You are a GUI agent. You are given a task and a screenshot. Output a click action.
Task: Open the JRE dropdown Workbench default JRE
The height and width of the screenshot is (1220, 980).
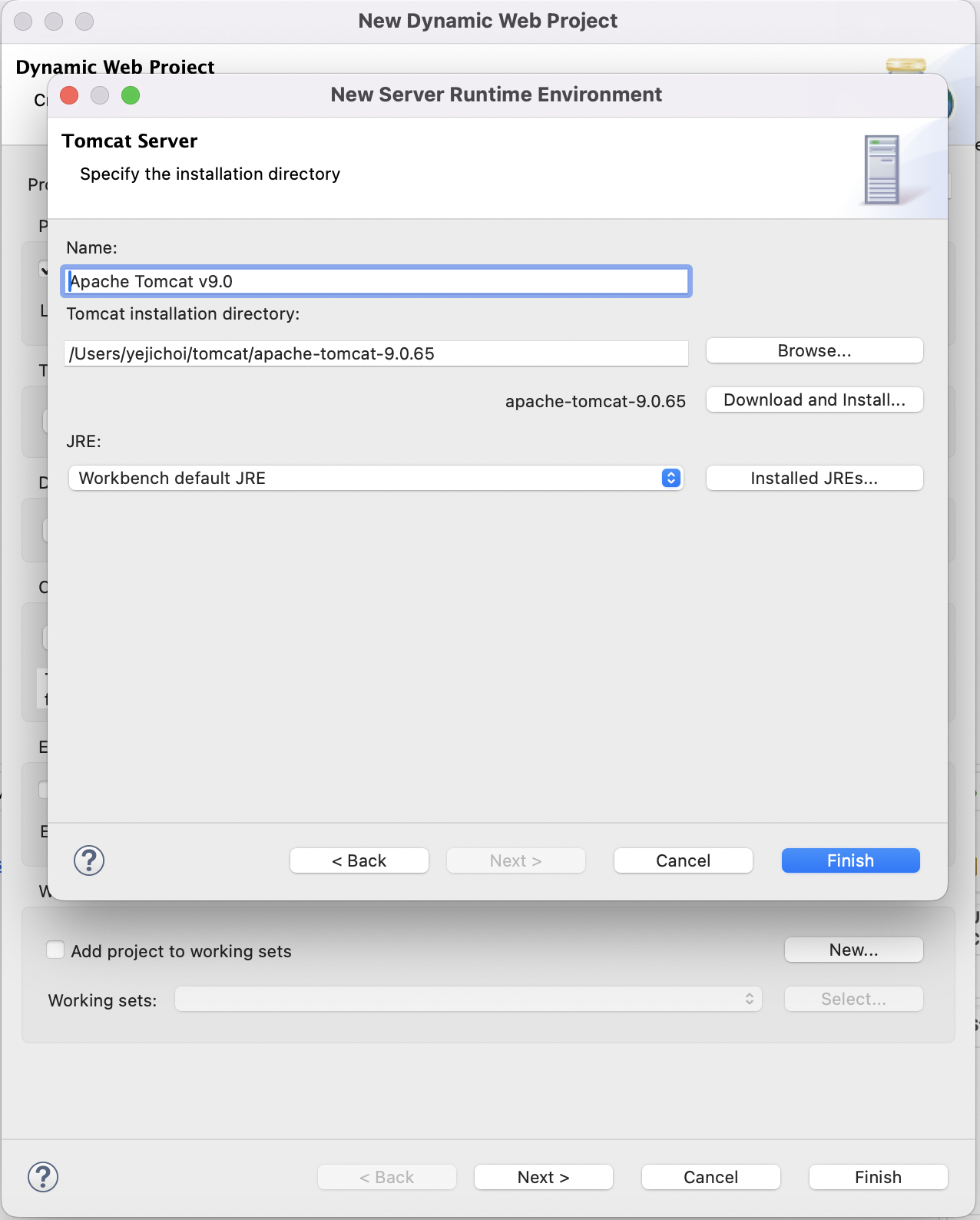[x=376, y=478]
